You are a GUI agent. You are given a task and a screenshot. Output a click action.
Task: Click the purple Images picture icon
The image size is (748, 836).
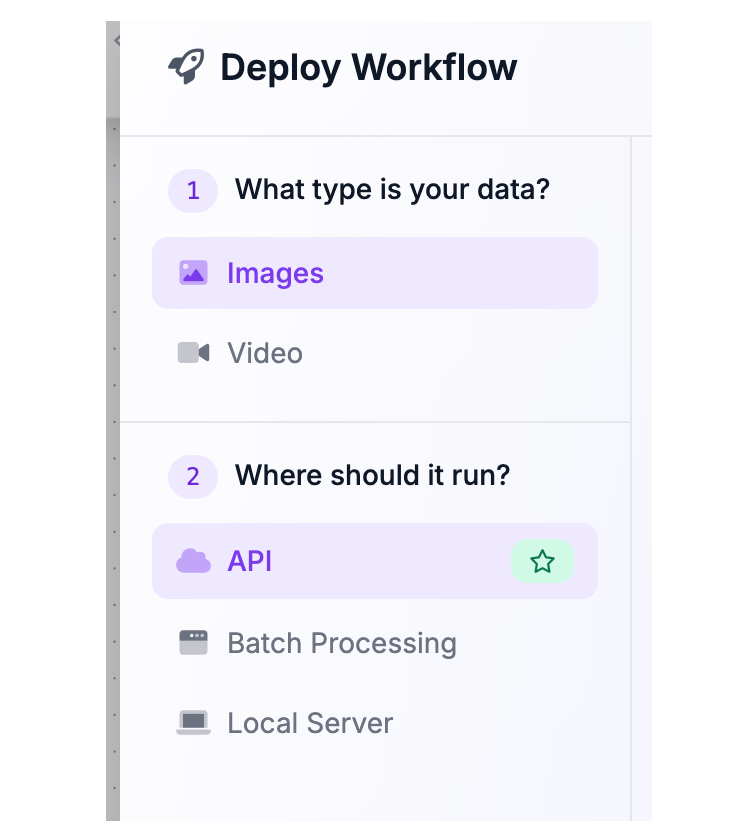pos(193,273)
